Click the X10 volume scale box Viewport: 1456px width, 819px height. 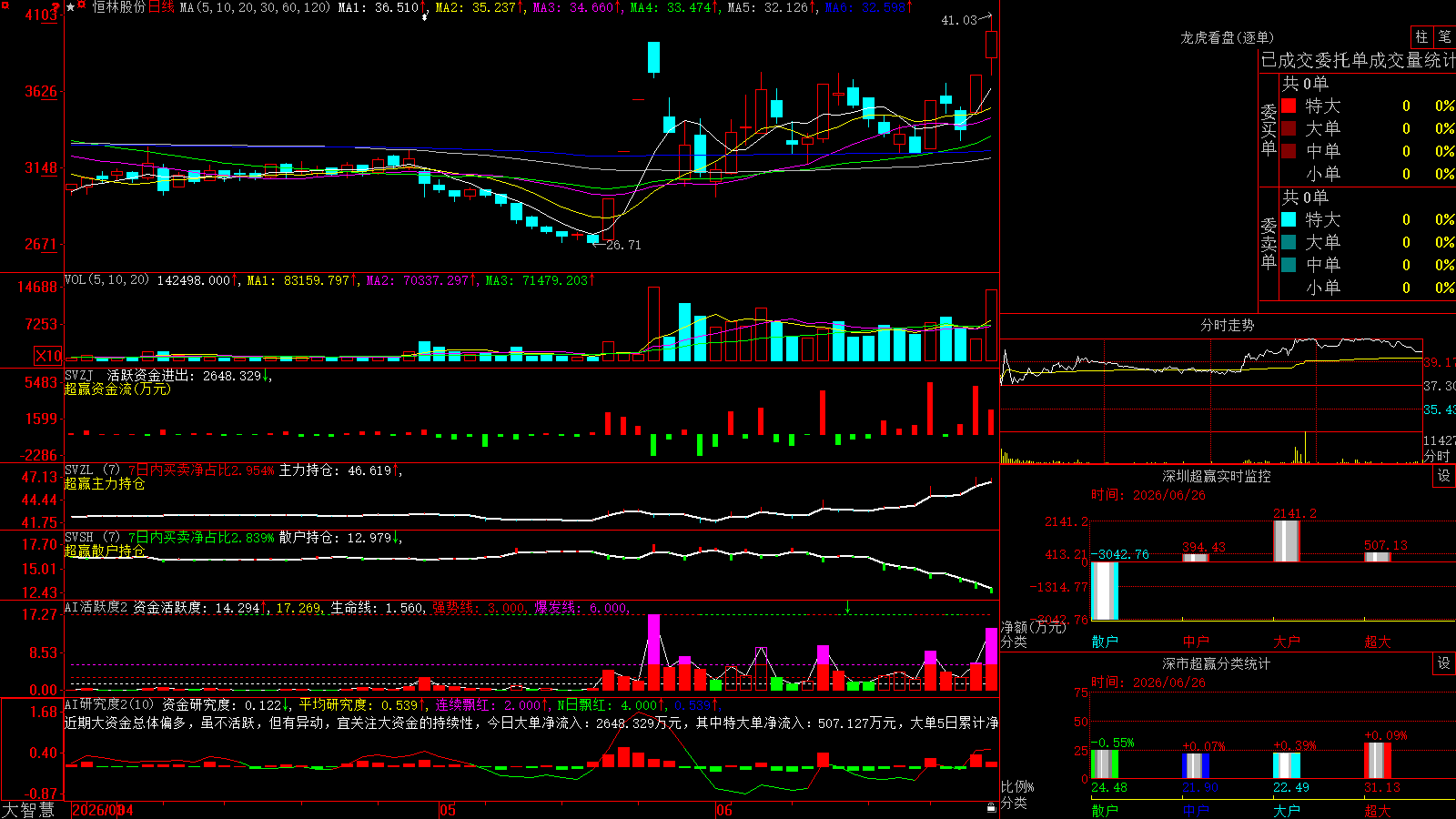coord(48,356)
